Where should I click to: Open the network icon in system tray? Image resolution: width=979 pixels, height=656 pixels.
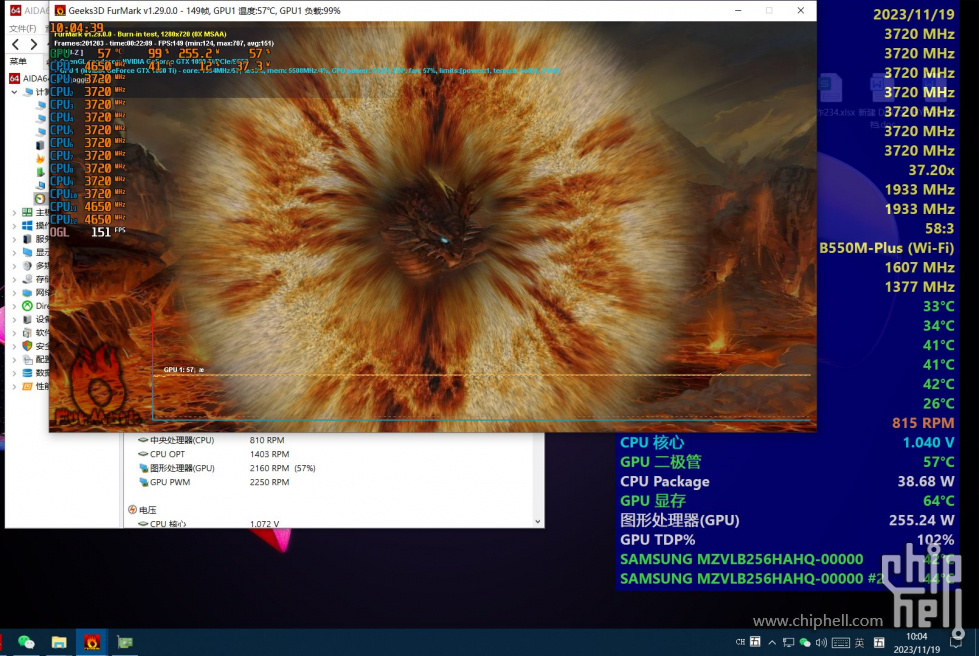pyautogui.click(x=789, y=642)
